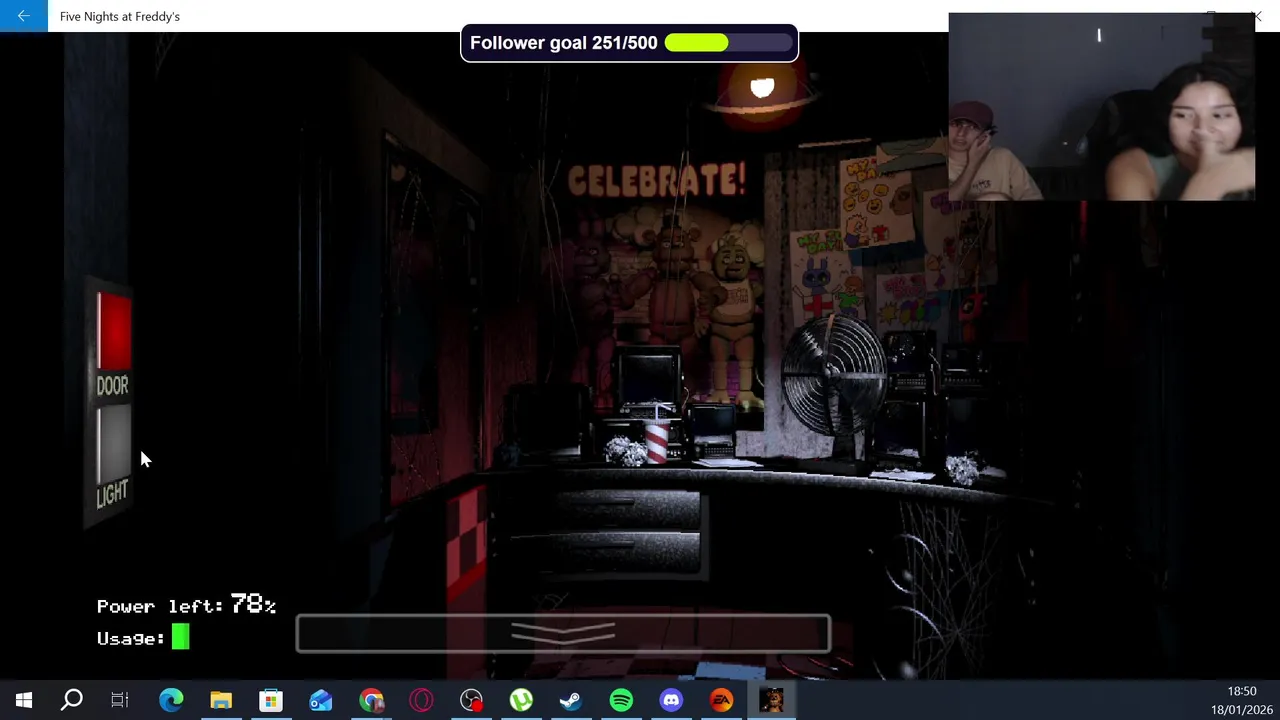Click the window close X button
1280x720 pixels.
click(x=1257, y=16)
